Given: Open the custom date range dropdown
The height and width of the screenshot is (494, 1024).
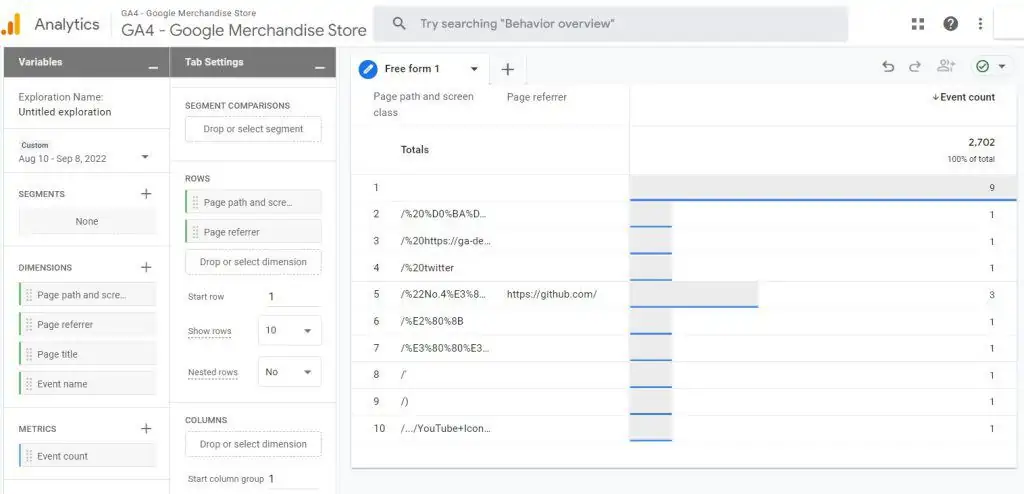Looking at the screenshot, I should point(145,158).
